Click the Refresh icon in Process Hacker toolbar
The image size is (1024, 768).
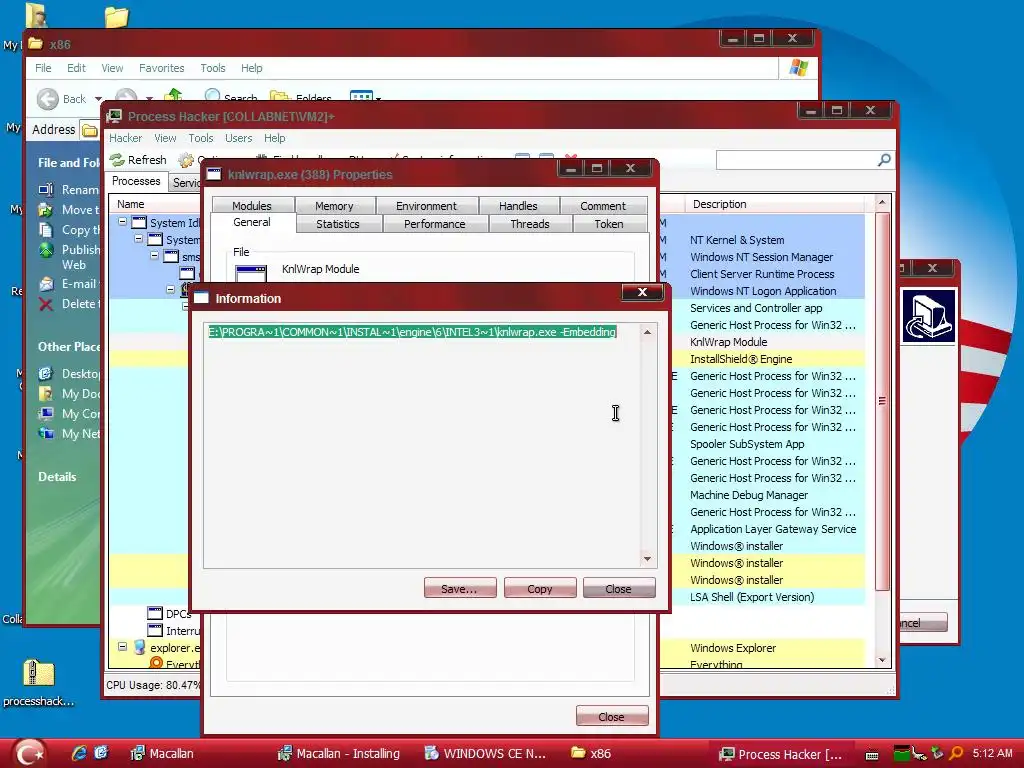[117, 160]
